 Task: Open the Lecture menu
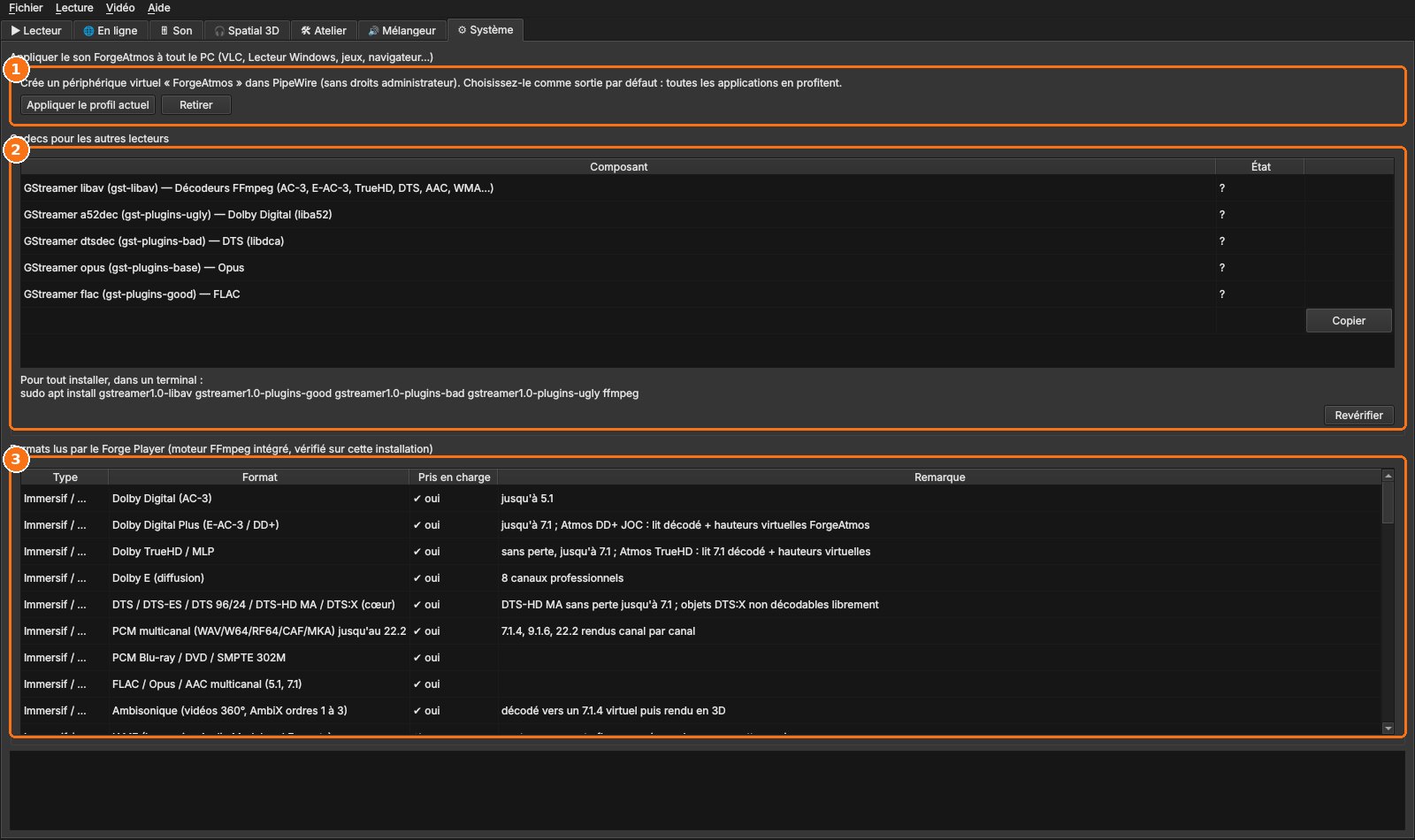tap(74, 8)
